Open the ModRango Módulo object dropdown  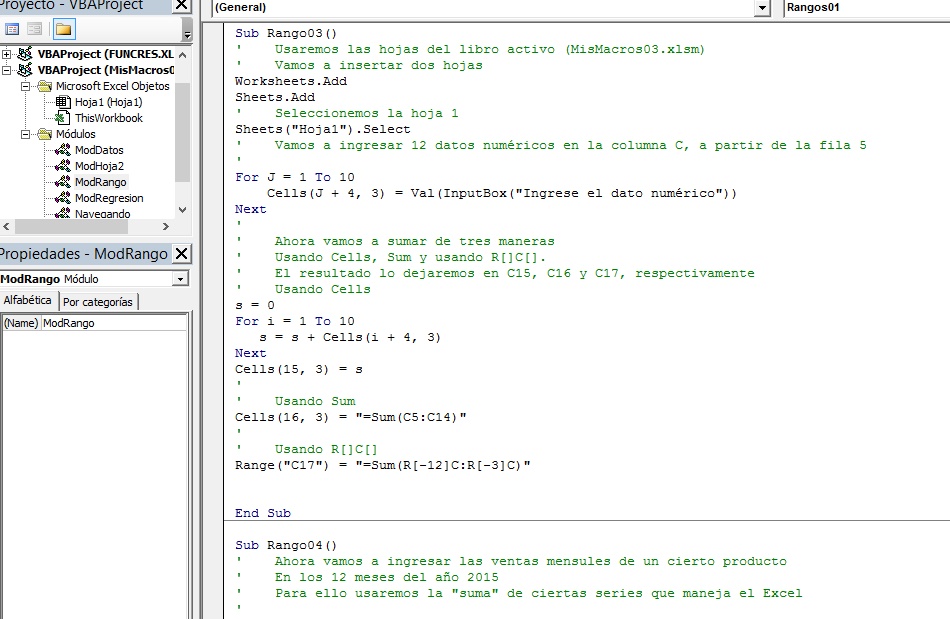[180, 279]
